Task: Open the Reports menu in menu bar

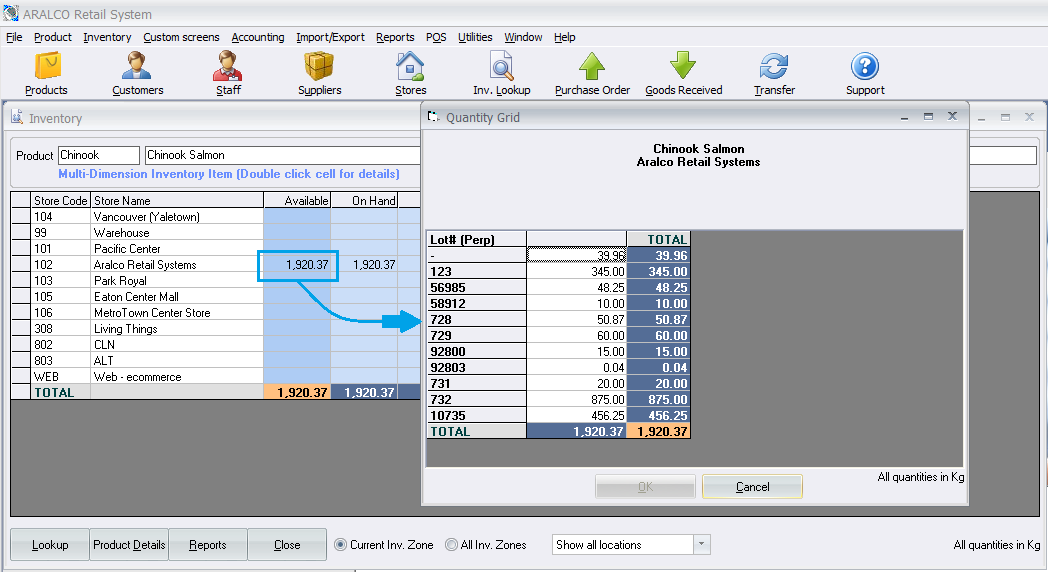Action: tap(395, 37)
